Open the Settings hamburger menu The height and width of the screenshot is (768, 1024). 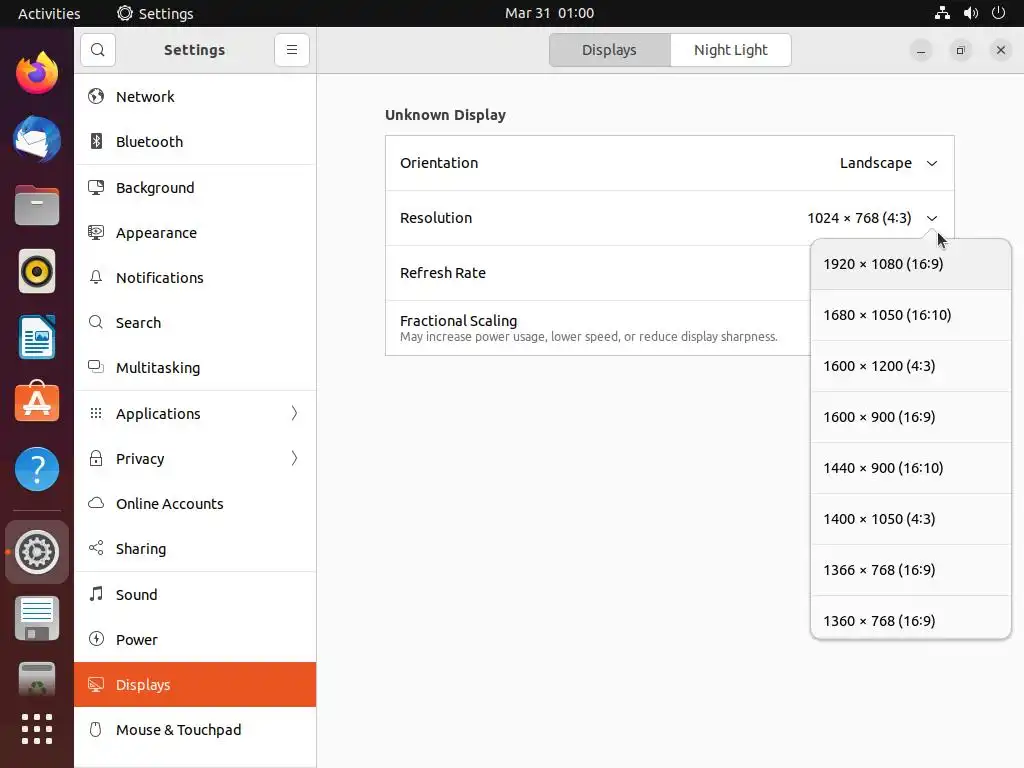(x=291, y=50)
